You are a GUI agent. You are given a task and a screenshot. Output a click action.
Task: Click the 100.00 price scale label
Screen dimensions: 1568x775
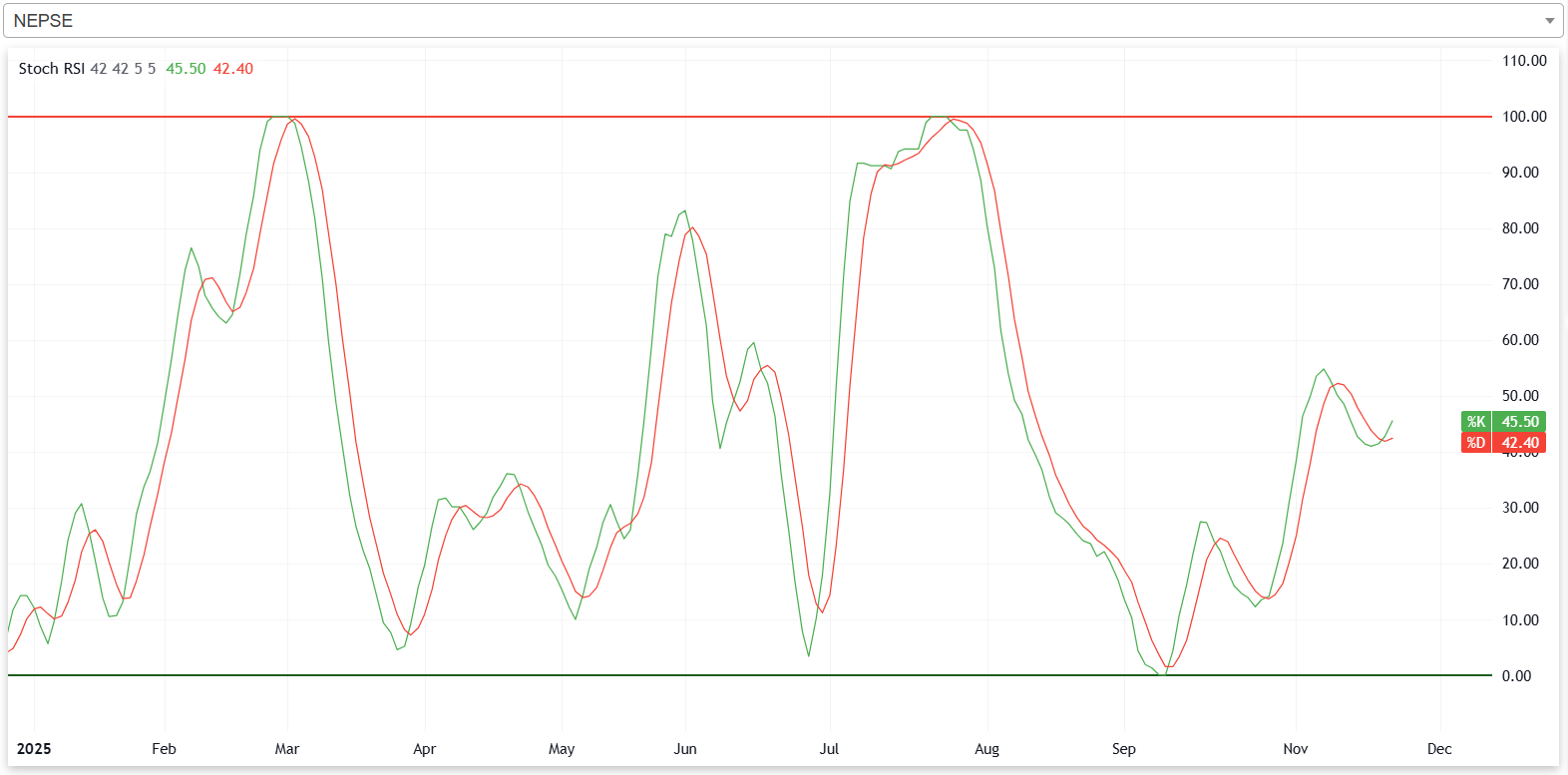tap(1524, 117)
